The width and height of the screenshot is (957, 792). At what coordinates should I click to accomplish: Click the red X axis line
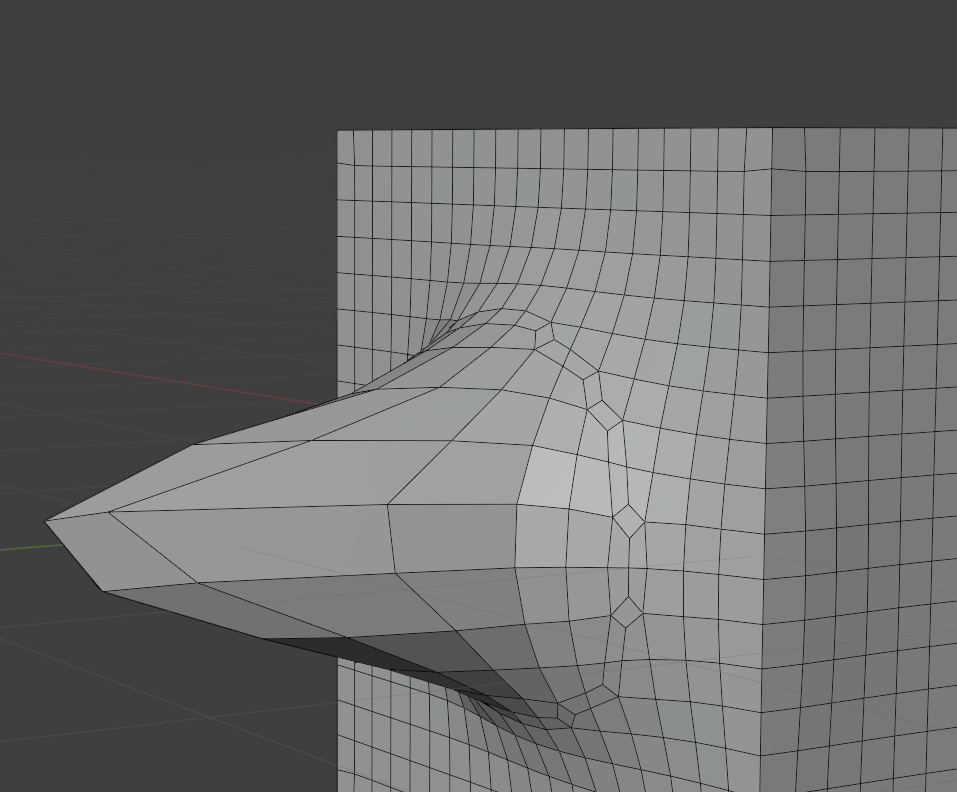[150, 378]
